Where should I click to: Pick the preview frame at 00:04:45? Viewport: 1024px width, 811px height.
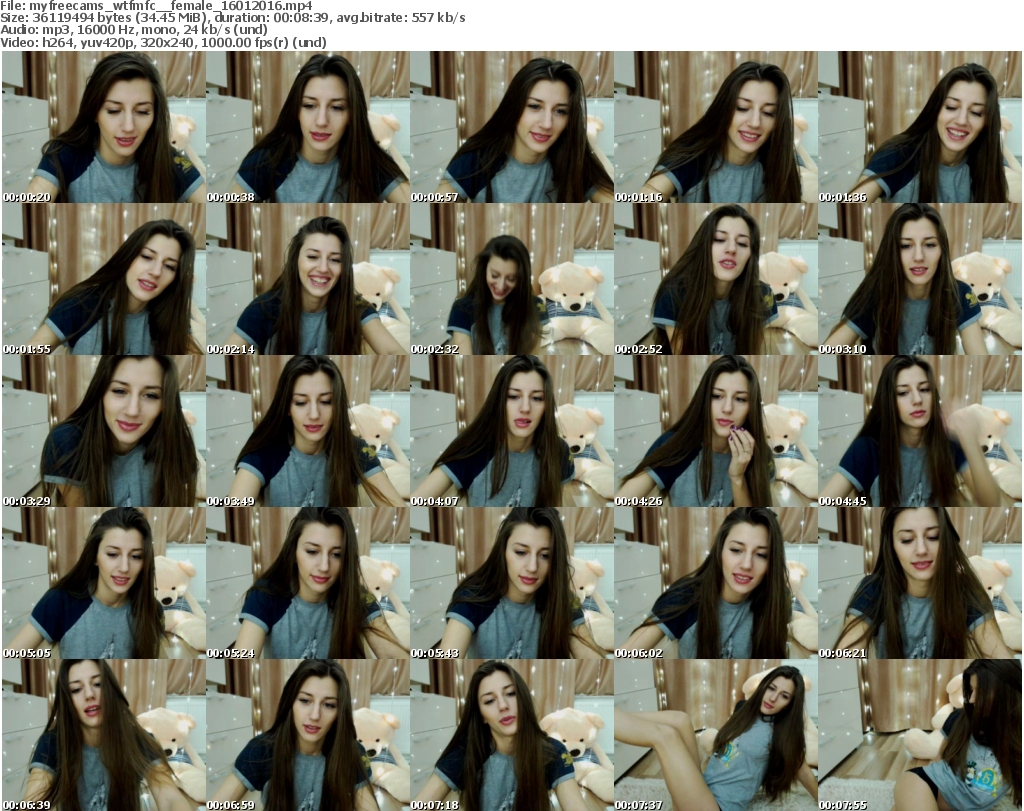click(920, 432)
